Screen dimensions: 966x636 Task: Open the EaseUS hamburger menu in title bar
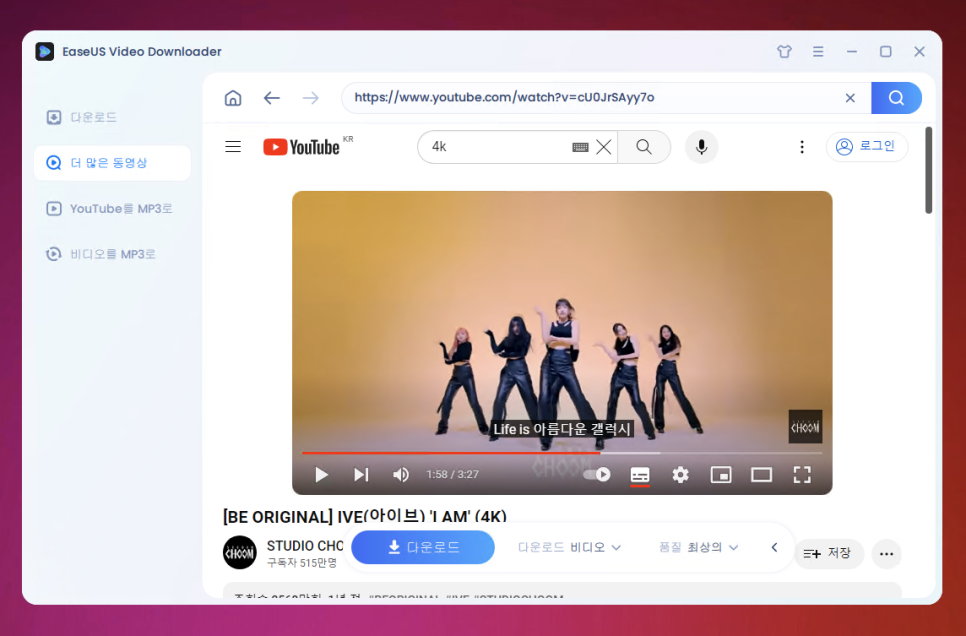818,52
